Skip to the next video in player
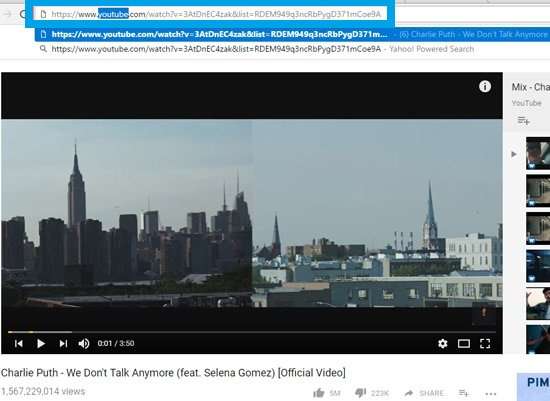 pyautogui.click(x=63, y=343)
